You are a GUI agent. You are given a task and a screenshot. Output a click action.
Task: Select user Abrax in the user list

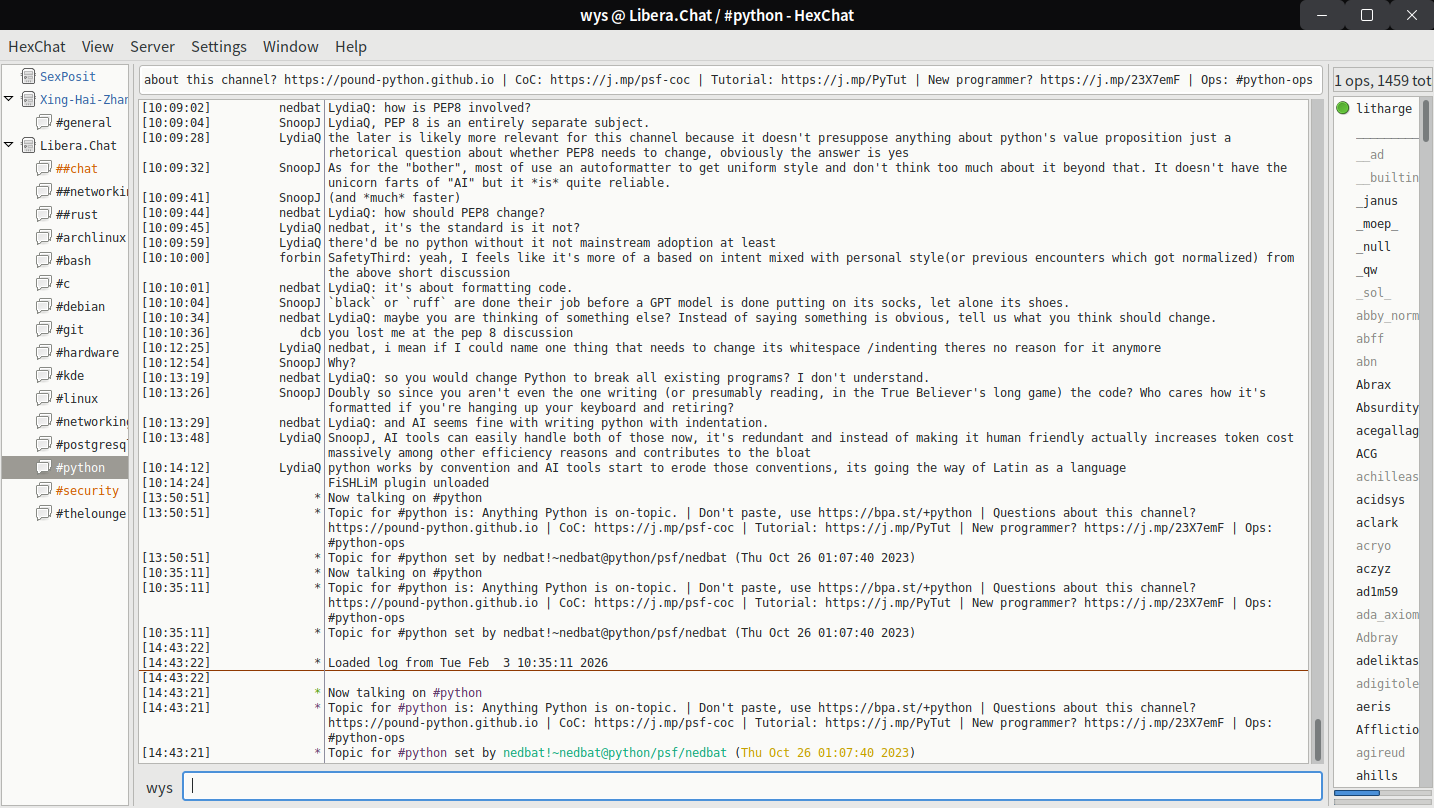click(x=1373, y=385)
